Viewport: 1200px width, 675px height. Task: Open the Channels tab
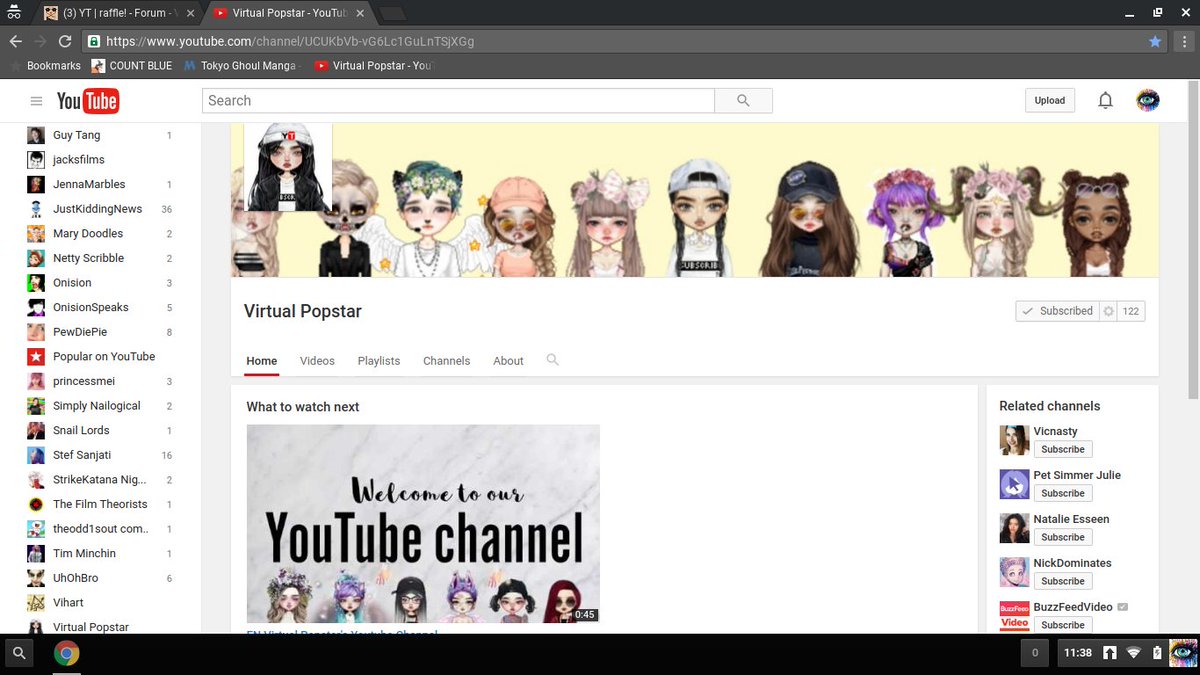[446, 361]
